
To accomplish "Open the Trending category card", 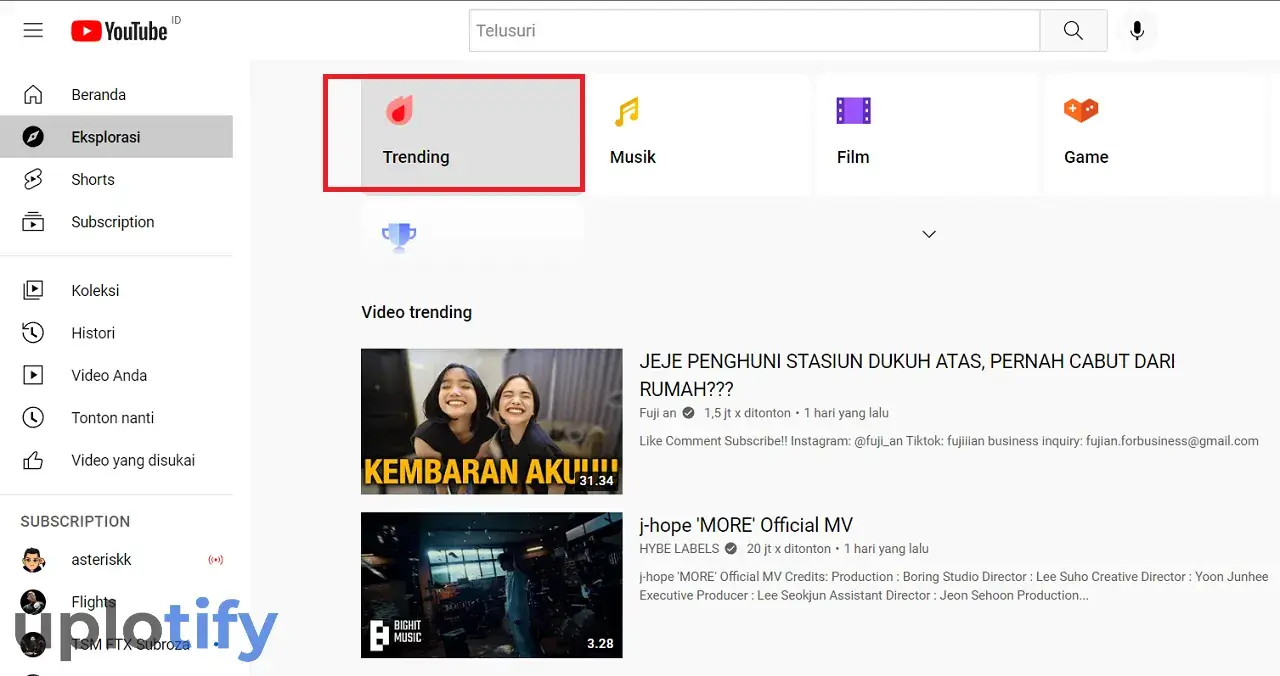I will pyautogui.click(x=471, y=134).
